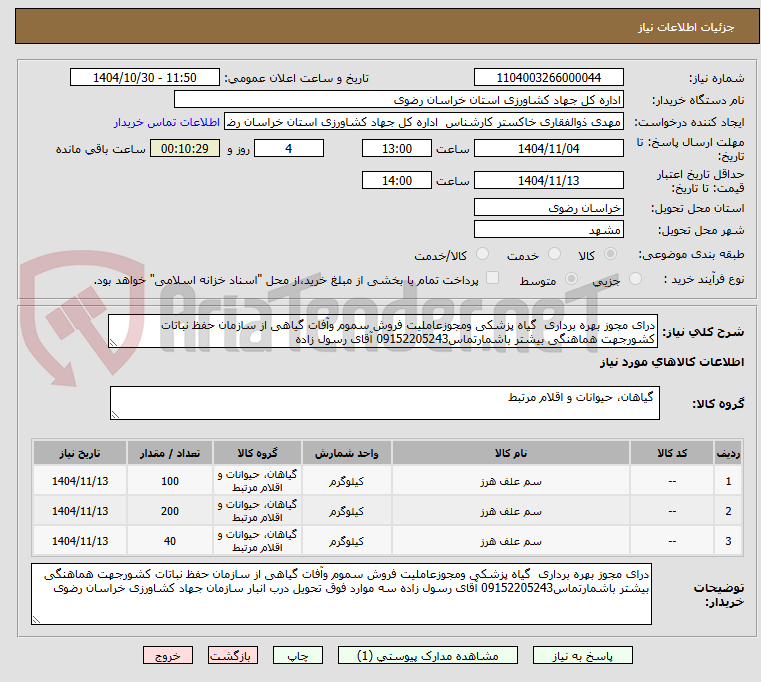Click the نام کالا column header
The width and height of the screenshot is (761, 682).
coord(511,453)
